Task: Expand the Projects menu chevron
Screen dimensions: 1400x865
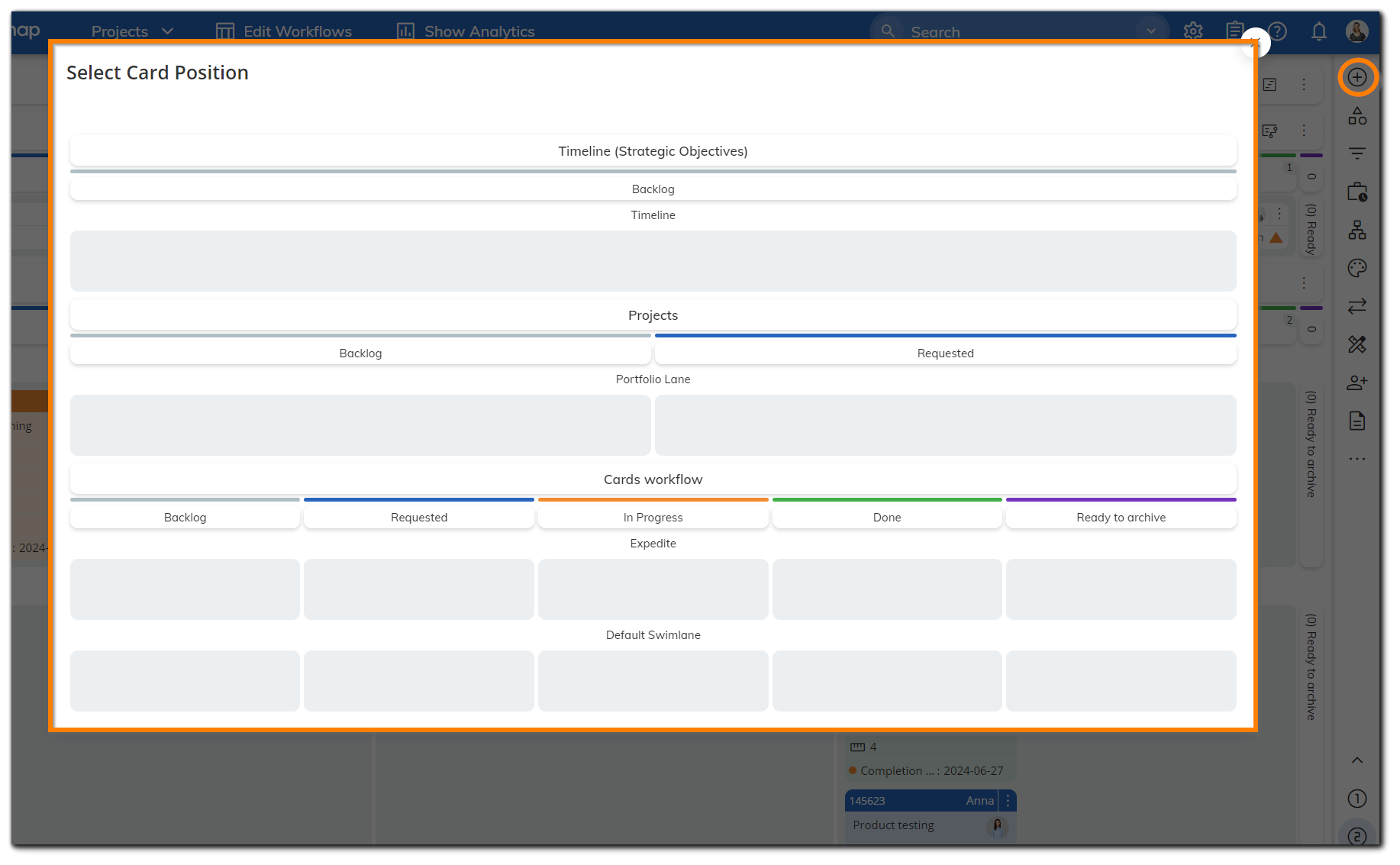Action: pos(168,31)
